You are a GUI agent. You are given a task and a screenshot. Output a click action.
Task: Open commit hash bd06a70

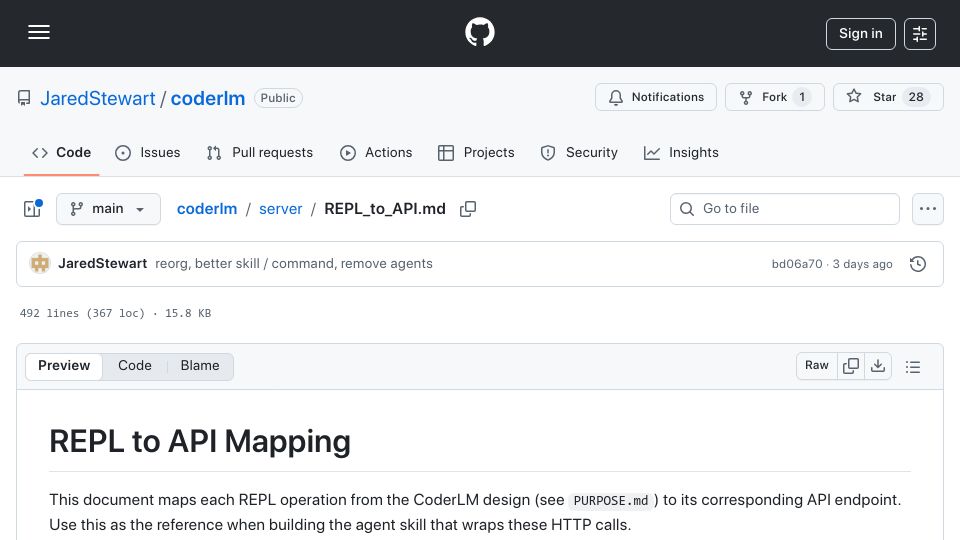[797, 264]
